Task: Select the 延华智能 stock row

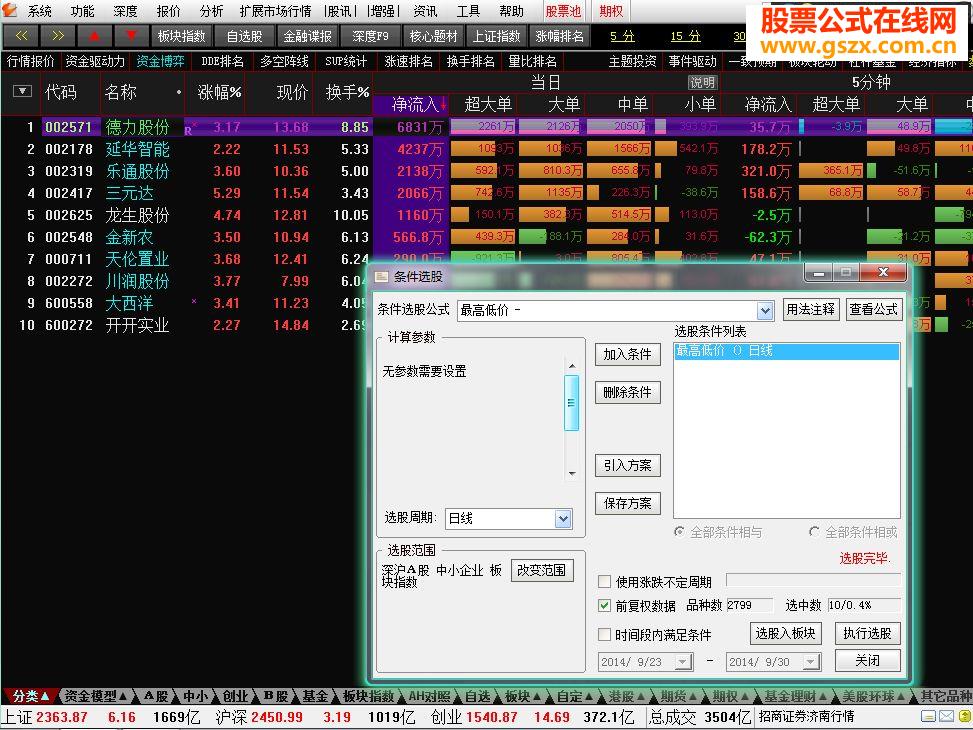Action: click(x=486, y=149)
